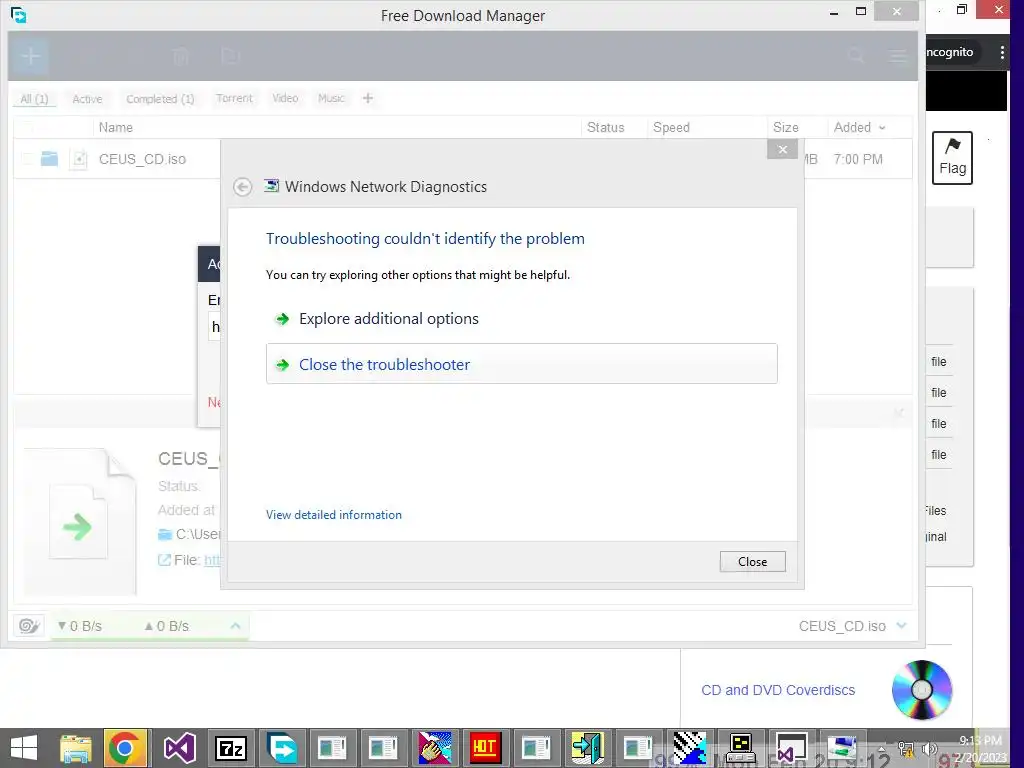The image size is (1024, 768).
Task: Switch to Chrome in the taskbar
Action: point(125,748)
